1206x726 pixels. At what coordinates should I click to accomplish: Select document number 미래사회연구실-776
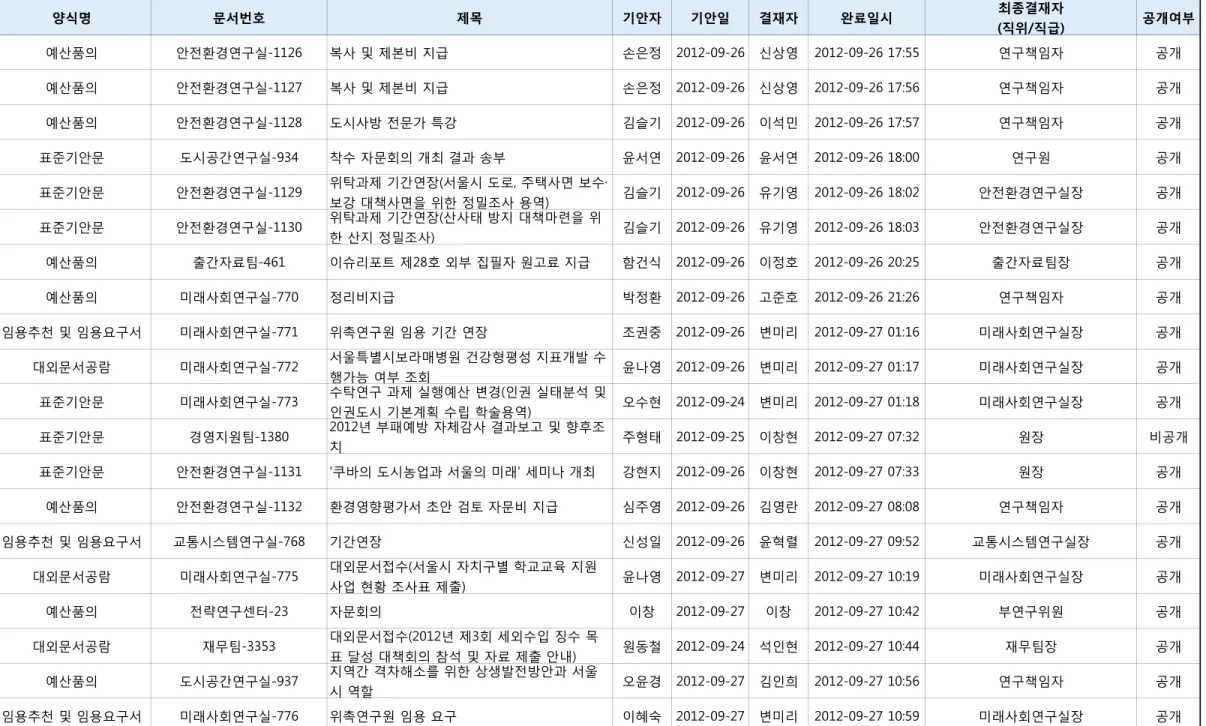click(x=239, y=717)
